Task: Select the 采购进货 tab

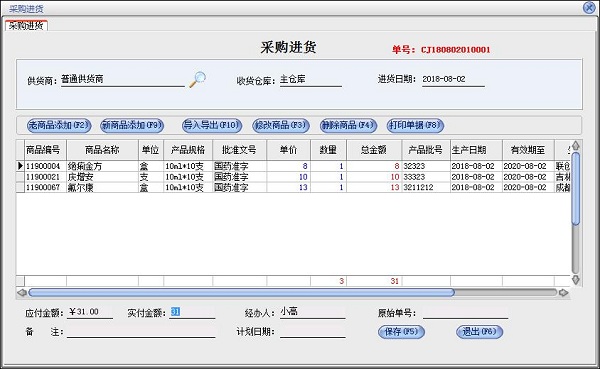Action: (26, 26)
